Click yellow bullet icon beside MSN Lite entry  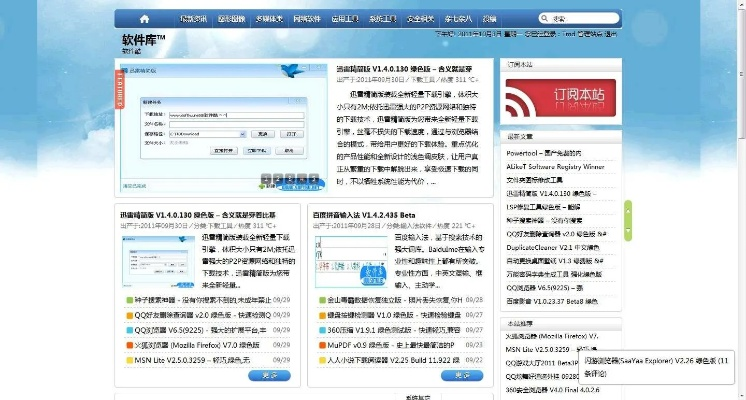click(129, 359)
